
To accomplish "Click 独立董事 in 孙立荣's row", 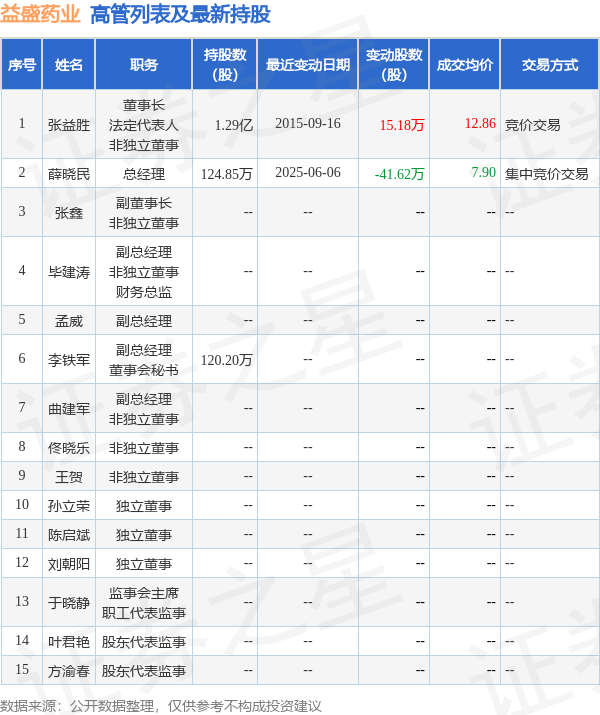I will [x=144, y=506].
